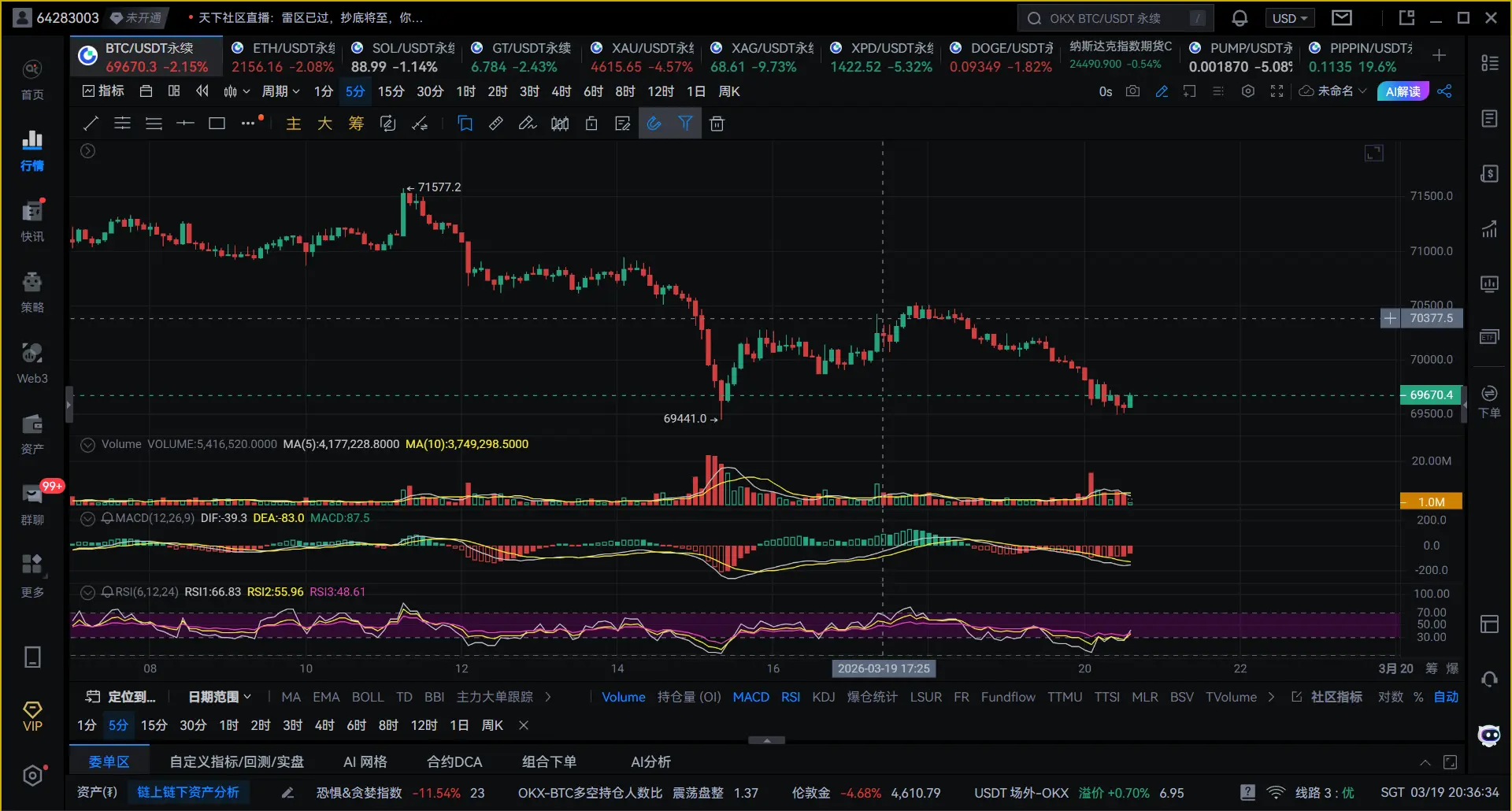Open more drawing tools via three dots
Screen dimensions: 1512x811
(x=248, y=123)
